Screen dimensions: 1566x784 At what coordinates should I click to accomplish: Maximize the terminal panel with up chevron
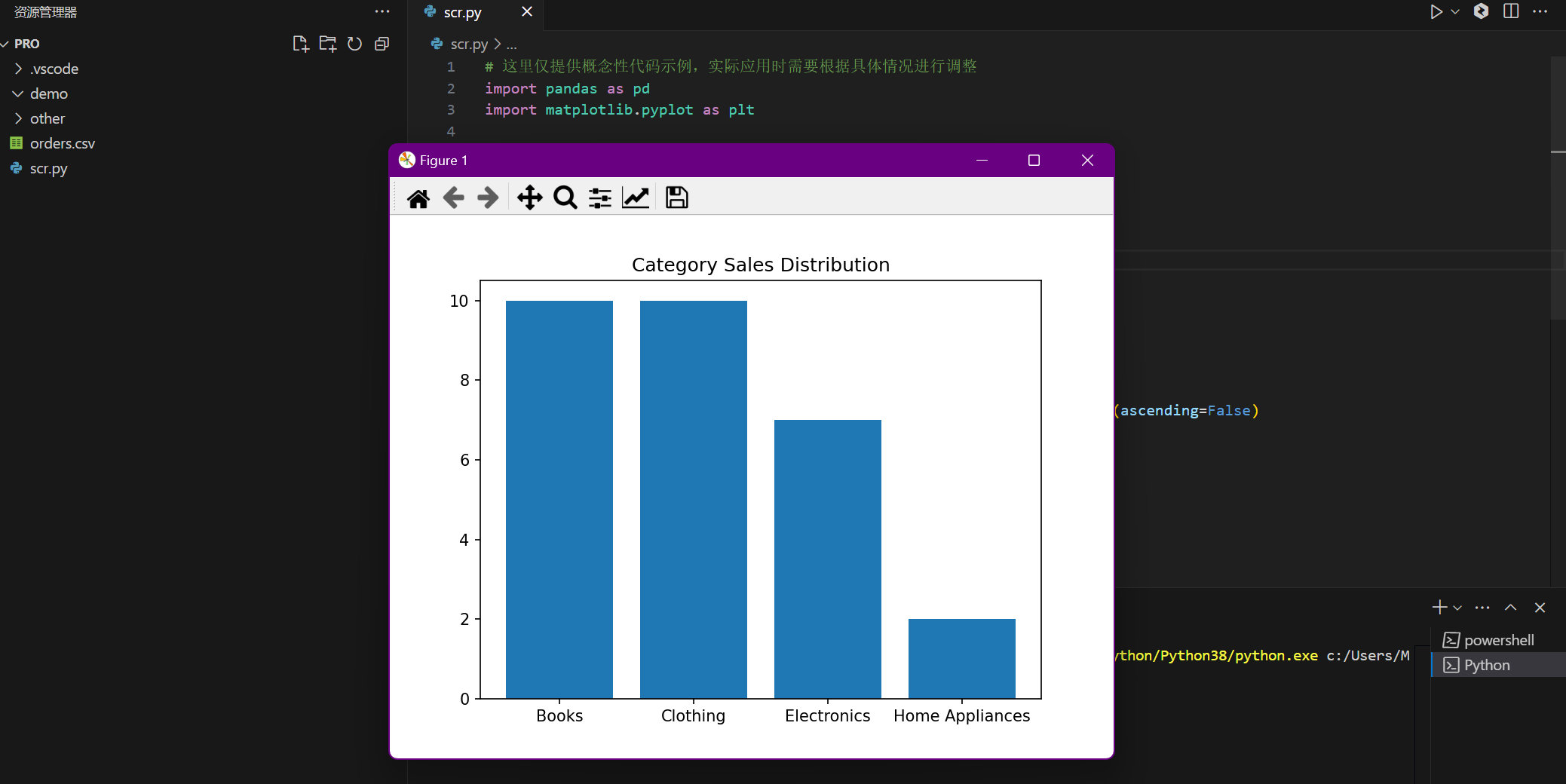(x=1511, y=608)
